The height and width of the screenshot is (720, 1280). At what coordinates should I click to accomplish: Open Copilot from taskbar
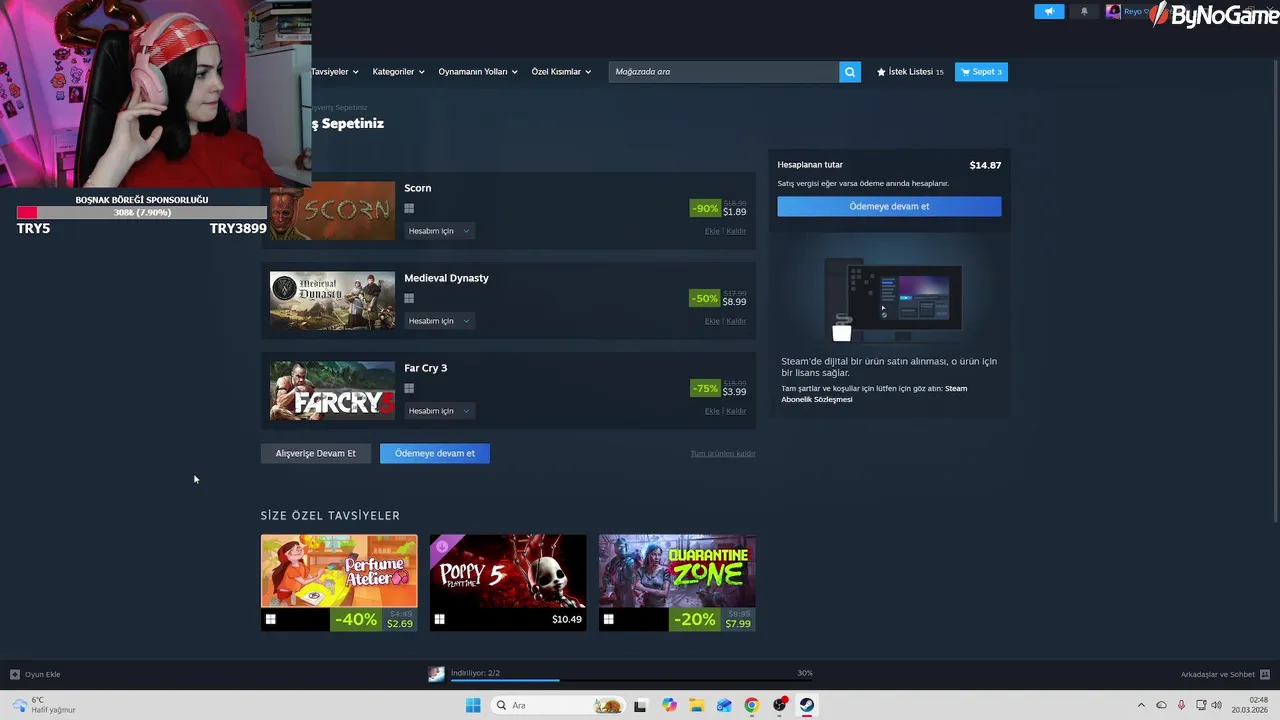[669, 705]
